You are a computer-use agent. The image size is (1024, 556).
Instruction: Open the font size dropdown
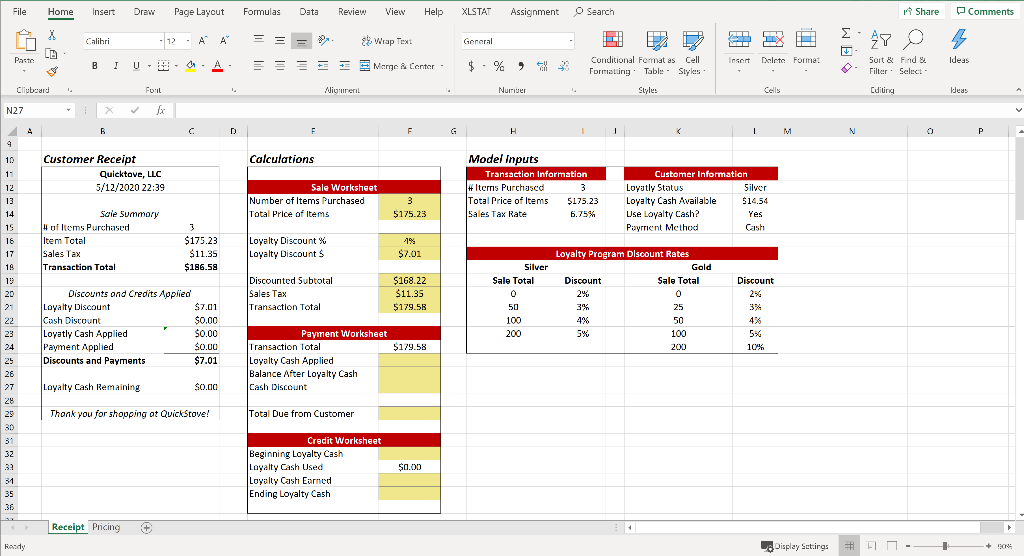tap(188, 41)
